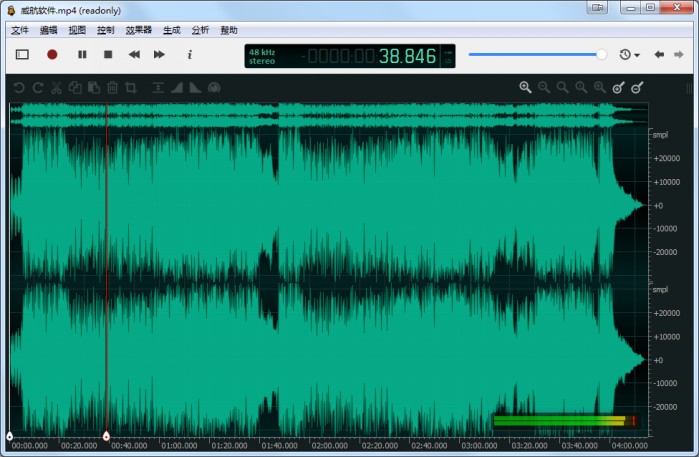Fast forward with the double-right arrow button
The height and width of the screenshot is (457, 699).
(x=159, y=54)
